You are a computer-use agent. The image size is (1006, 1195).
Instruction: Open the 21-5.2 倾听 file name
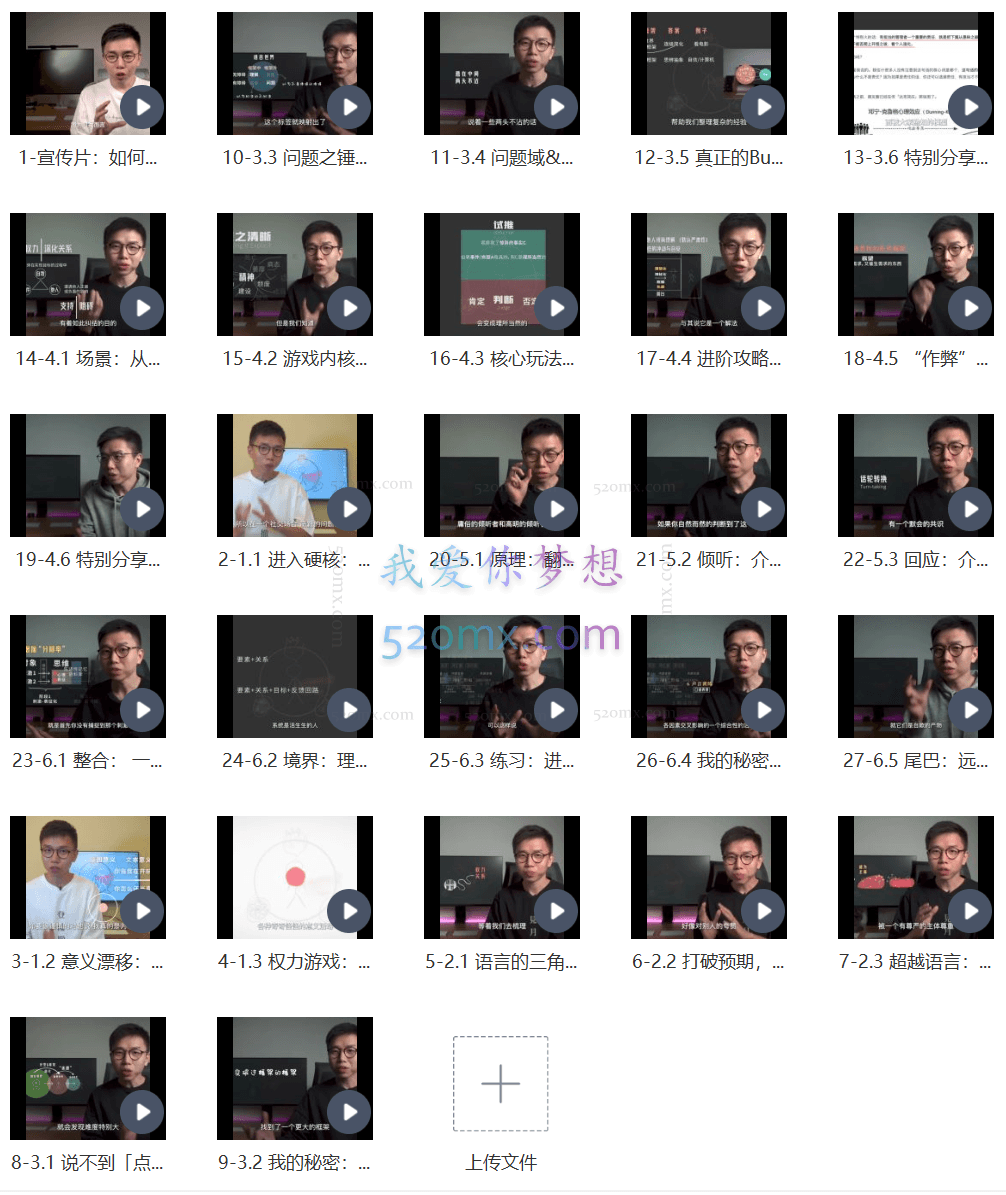[x=708, y=560]
